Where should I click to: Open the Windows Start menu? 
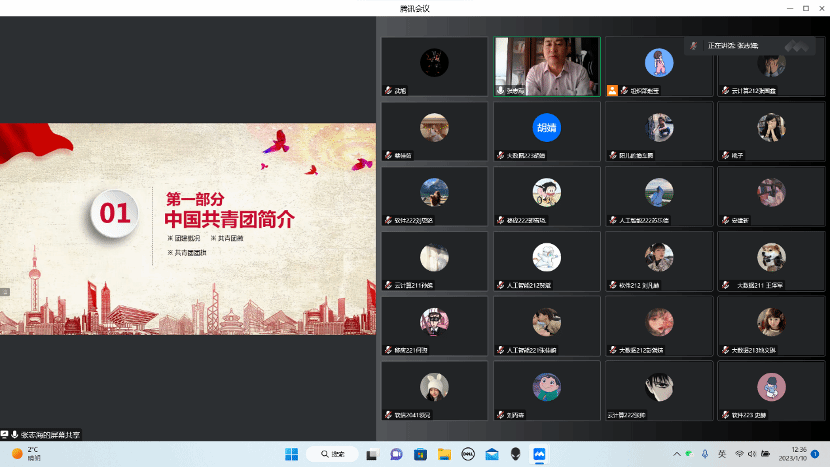[x=291, y=454]
